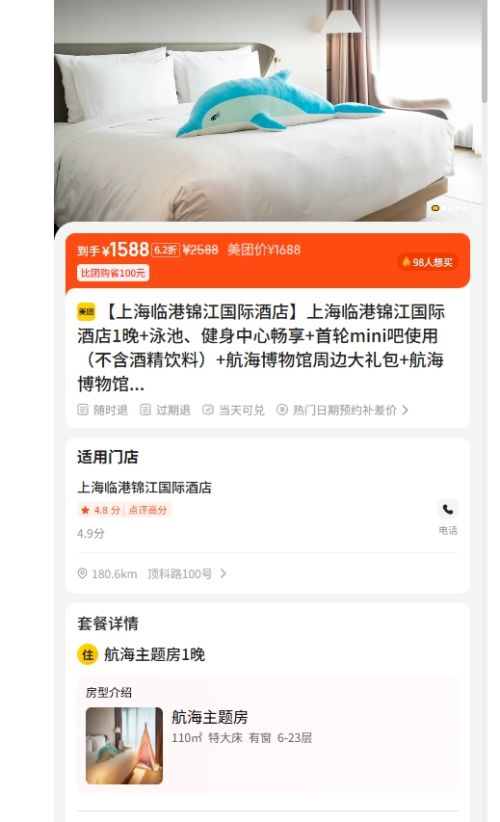
Task: Click the 热门日期预约补差价 coin icon
Action: point(282,409)
